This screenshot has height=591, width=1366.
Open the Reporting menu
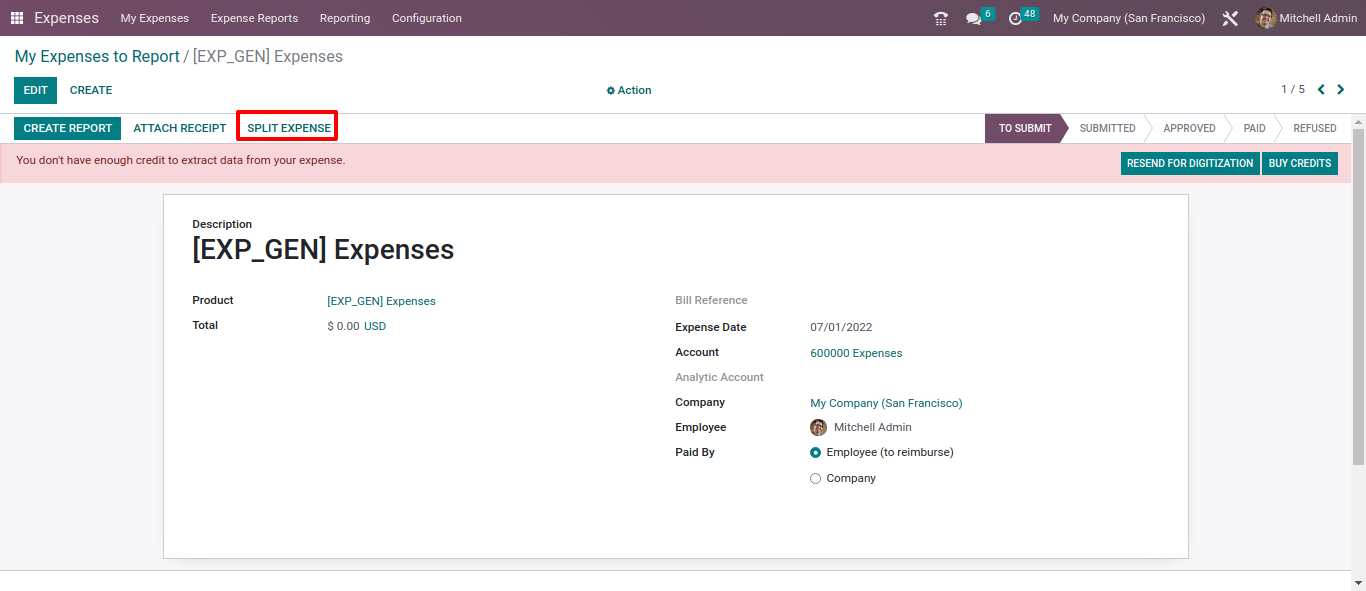pyautogui.click(x=345, y=18)
